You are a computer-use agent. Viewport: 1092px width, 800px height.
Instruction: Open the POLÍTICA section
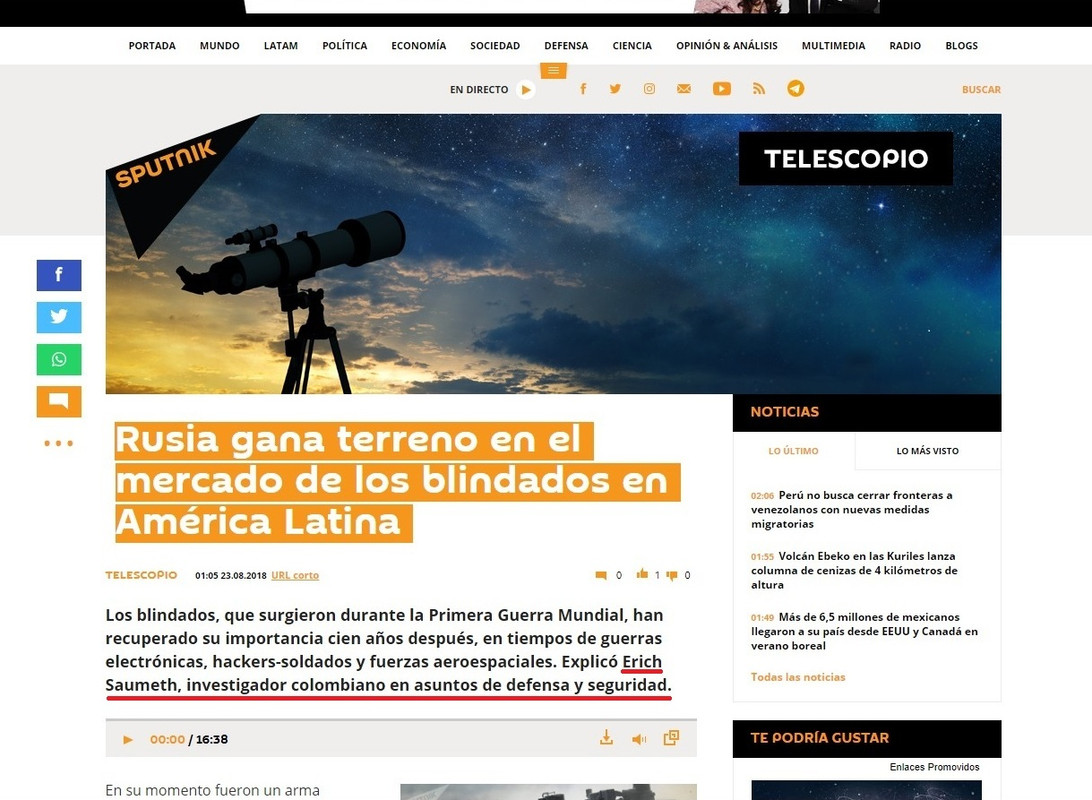pyautogui.click(x=345, y=45)
